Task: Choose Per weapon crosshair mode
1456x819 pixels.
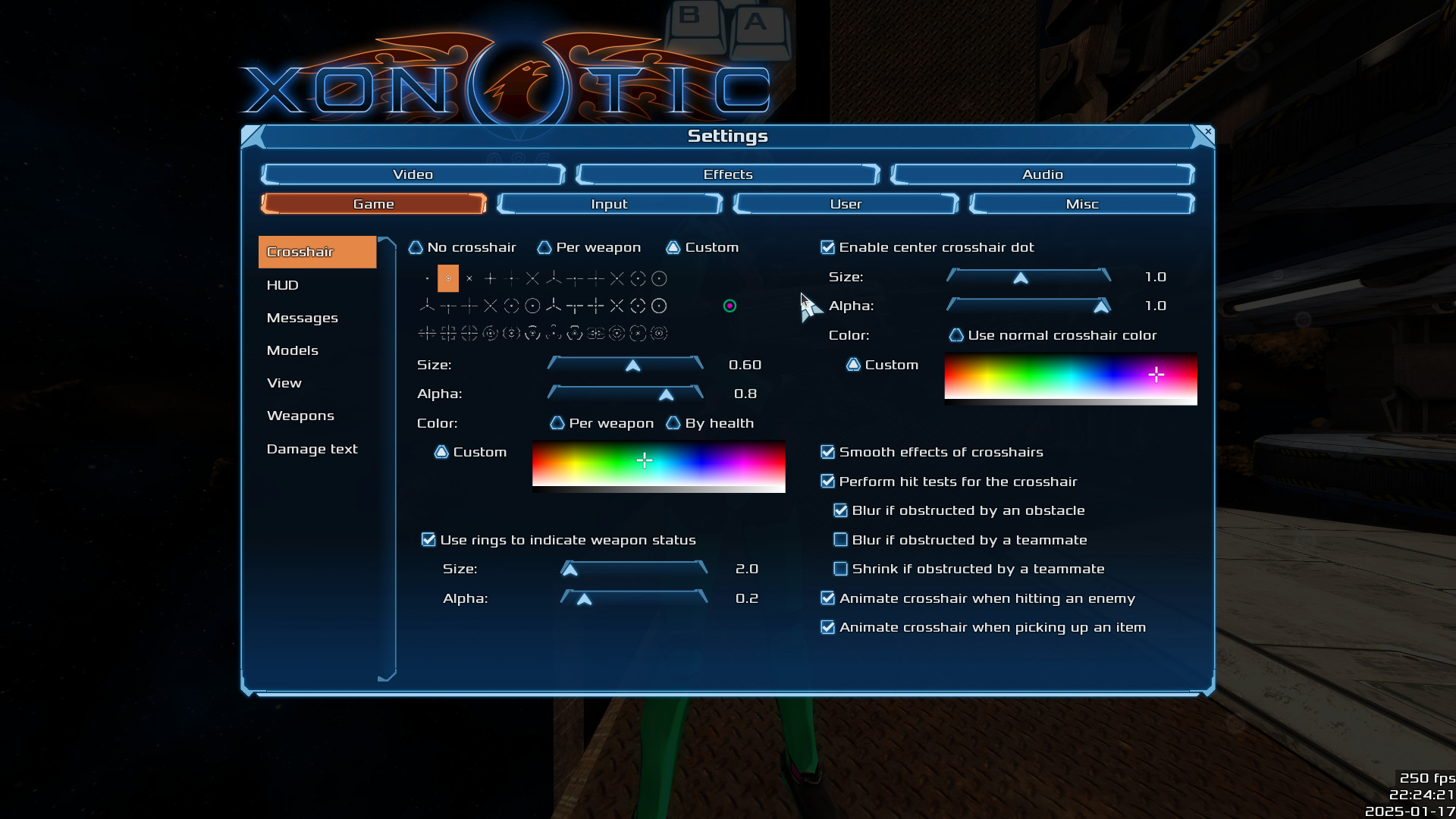Action: 589,247
